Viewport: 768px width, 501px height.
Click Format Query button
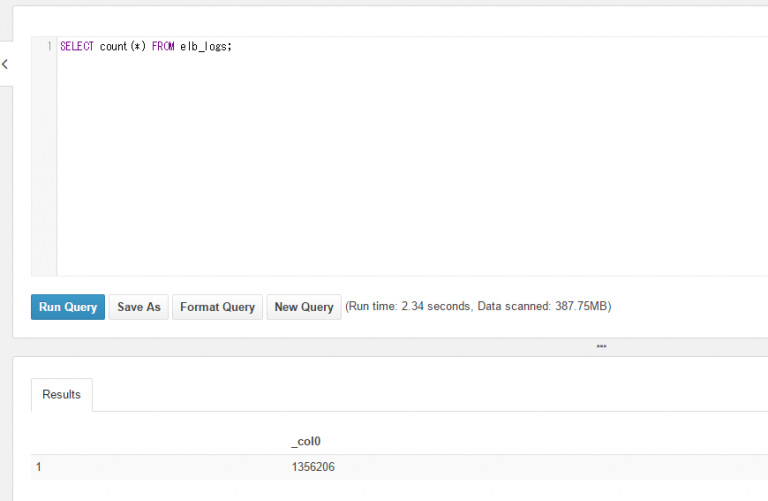tap(217, 307)
